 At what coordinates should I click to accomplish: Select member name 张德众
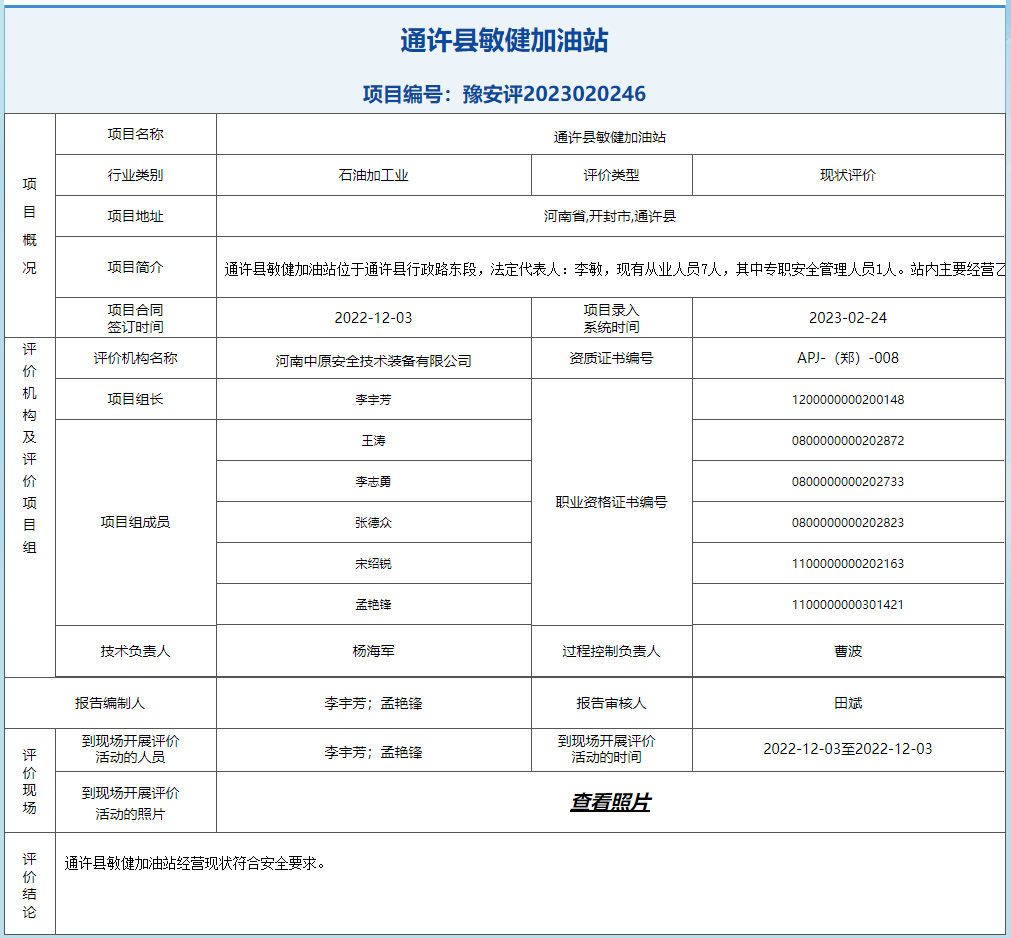373,523
